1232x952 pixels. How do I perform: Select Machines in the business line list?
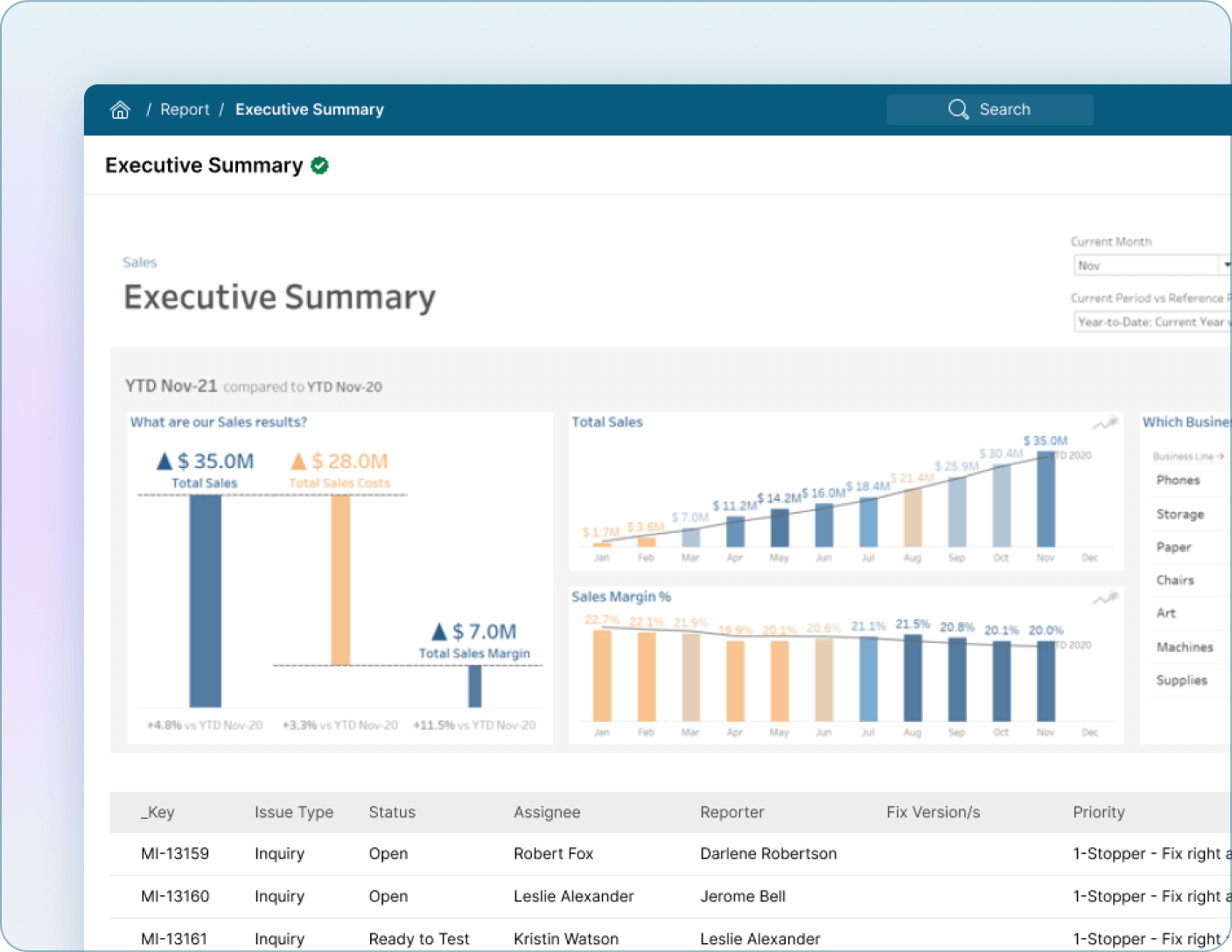pyautogui.click(x=1184, y=647)
